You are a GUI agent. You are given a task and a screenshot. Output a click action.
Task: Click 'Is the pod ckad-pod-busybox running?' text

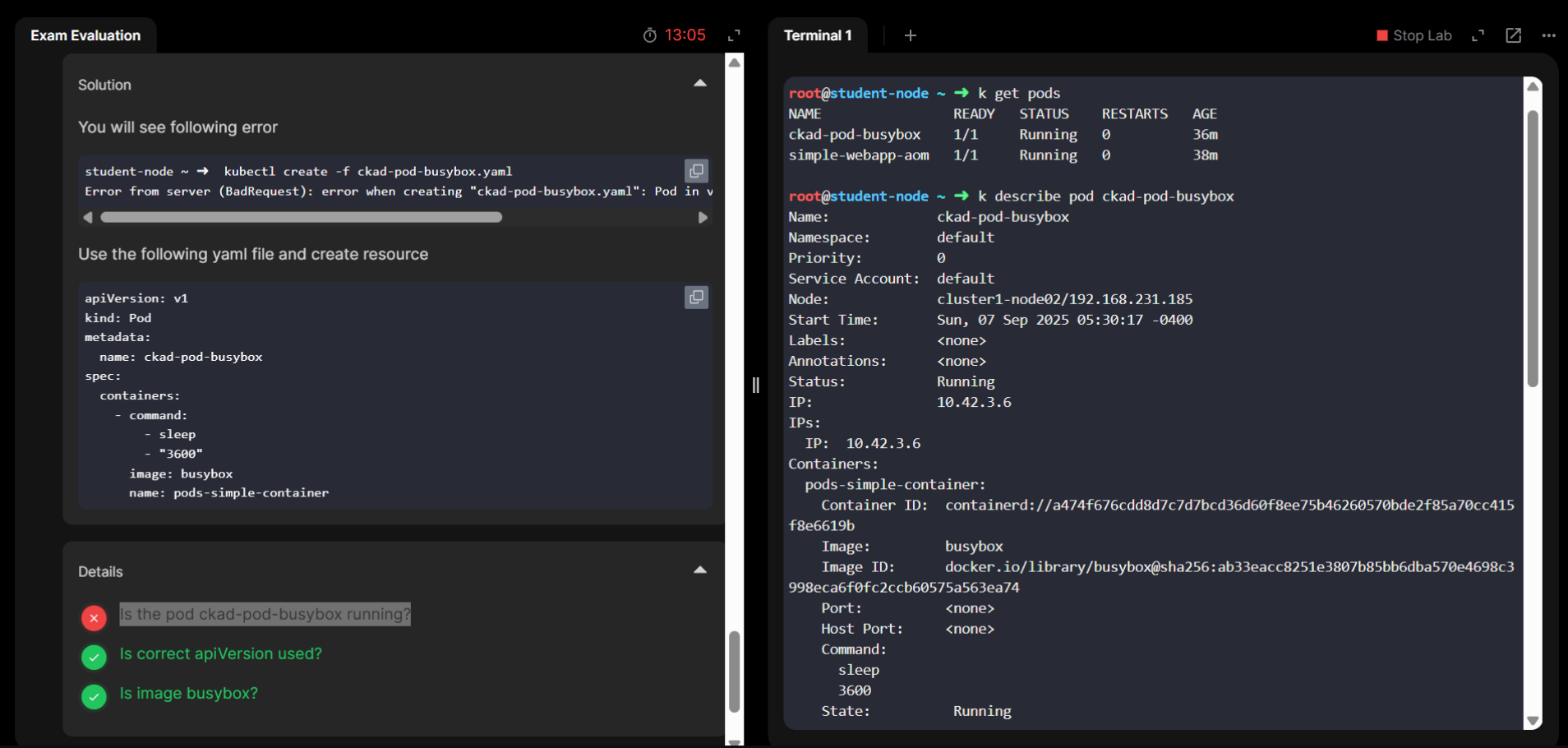pyautogui.click(x=265, y=614)
